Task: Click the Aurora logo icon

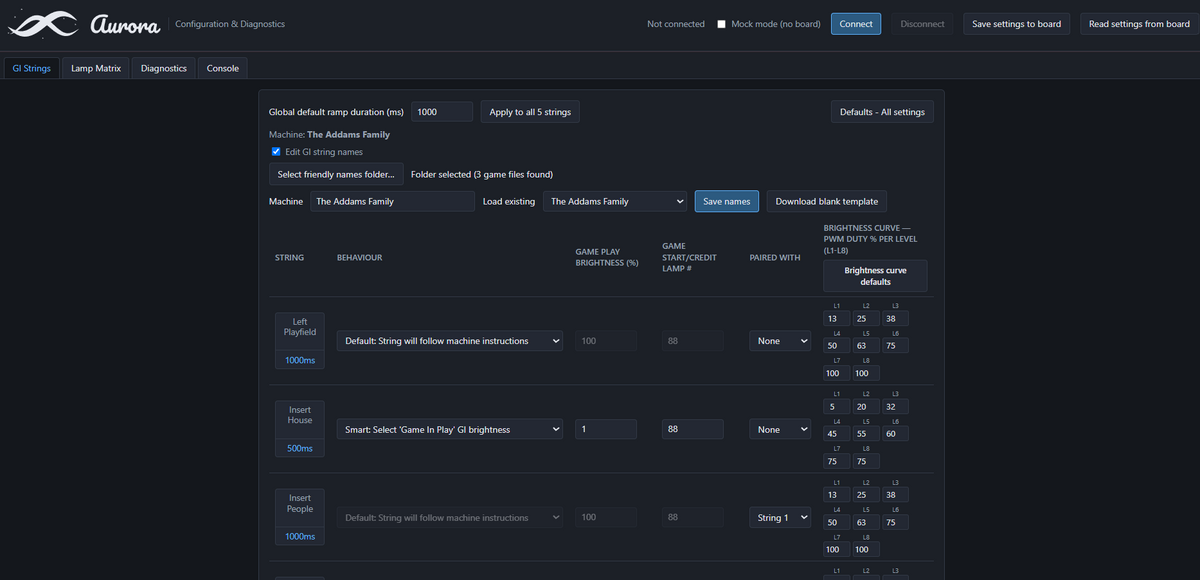Action: [x=43, y=24]
